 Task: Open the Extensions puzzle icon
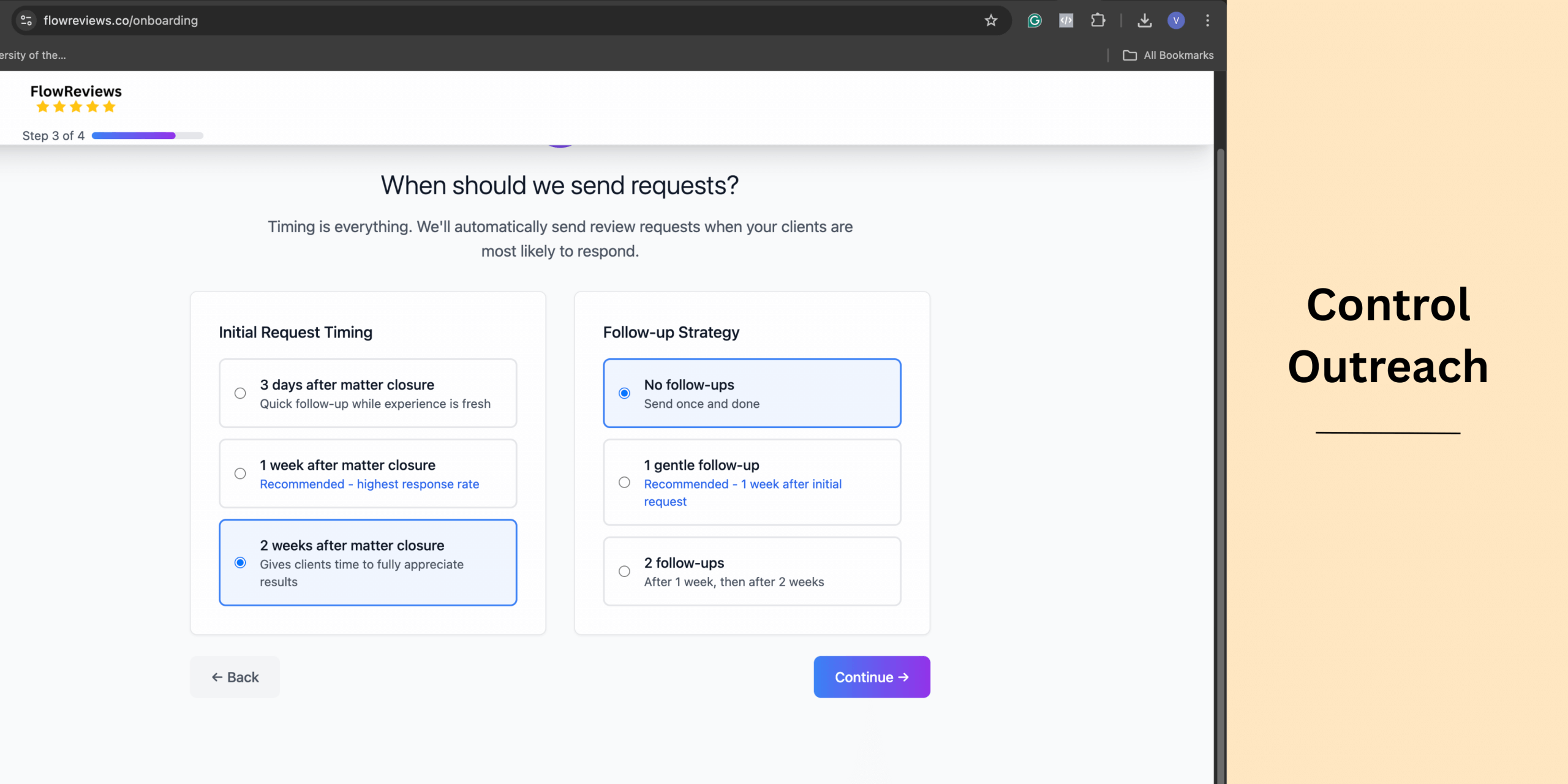[1098, 20]
